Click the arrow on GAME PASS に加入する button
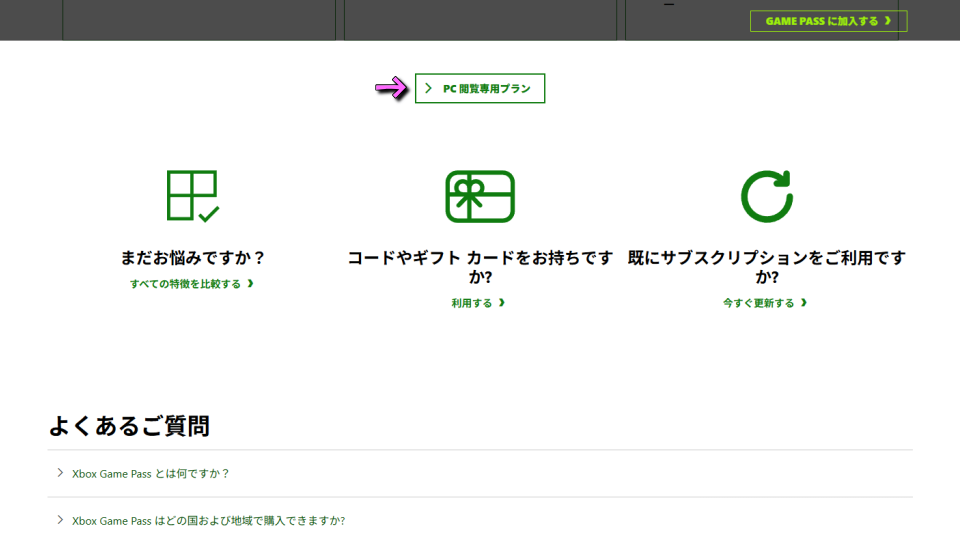The height and width of the screenshot is (540, 960). (x=888, y=21)
